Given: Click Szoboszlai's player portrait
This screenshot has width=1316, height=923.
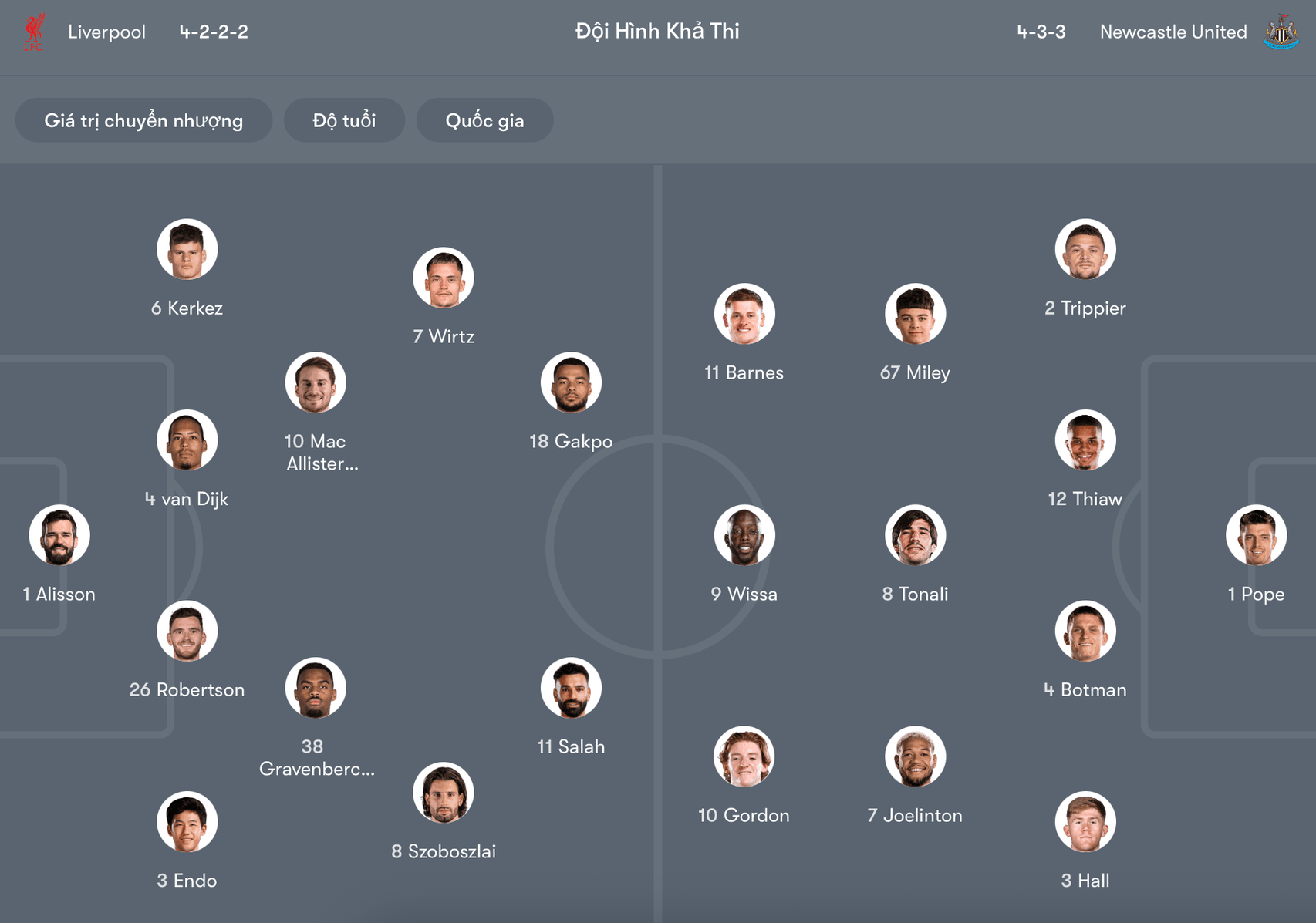Looking at the screenshot, I should click(x=444, y=793).
